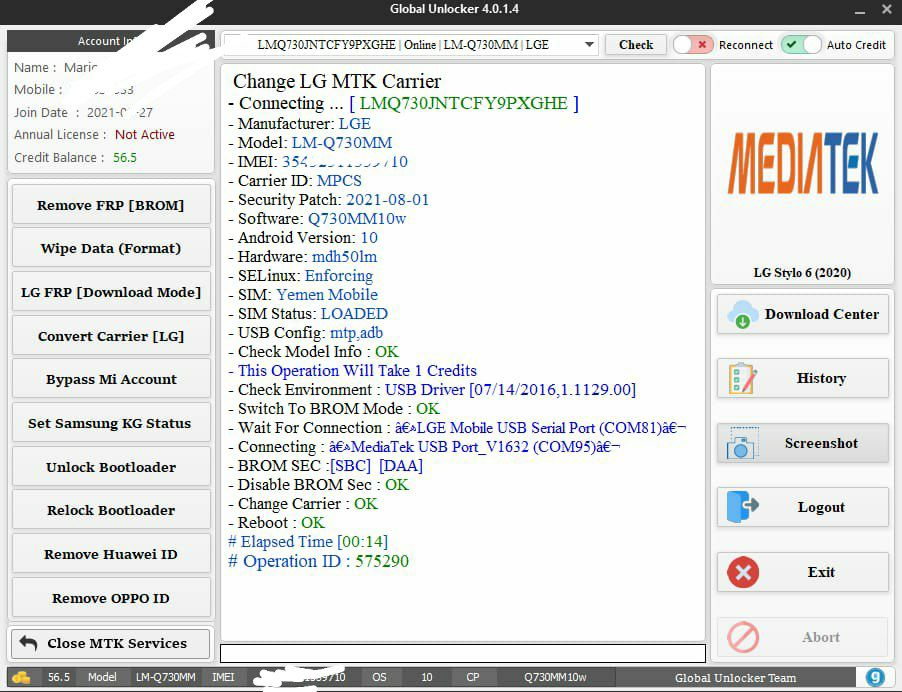Click the back arrow on Close MTK Services
The image size is (902, 692).
tap(28, 643)
